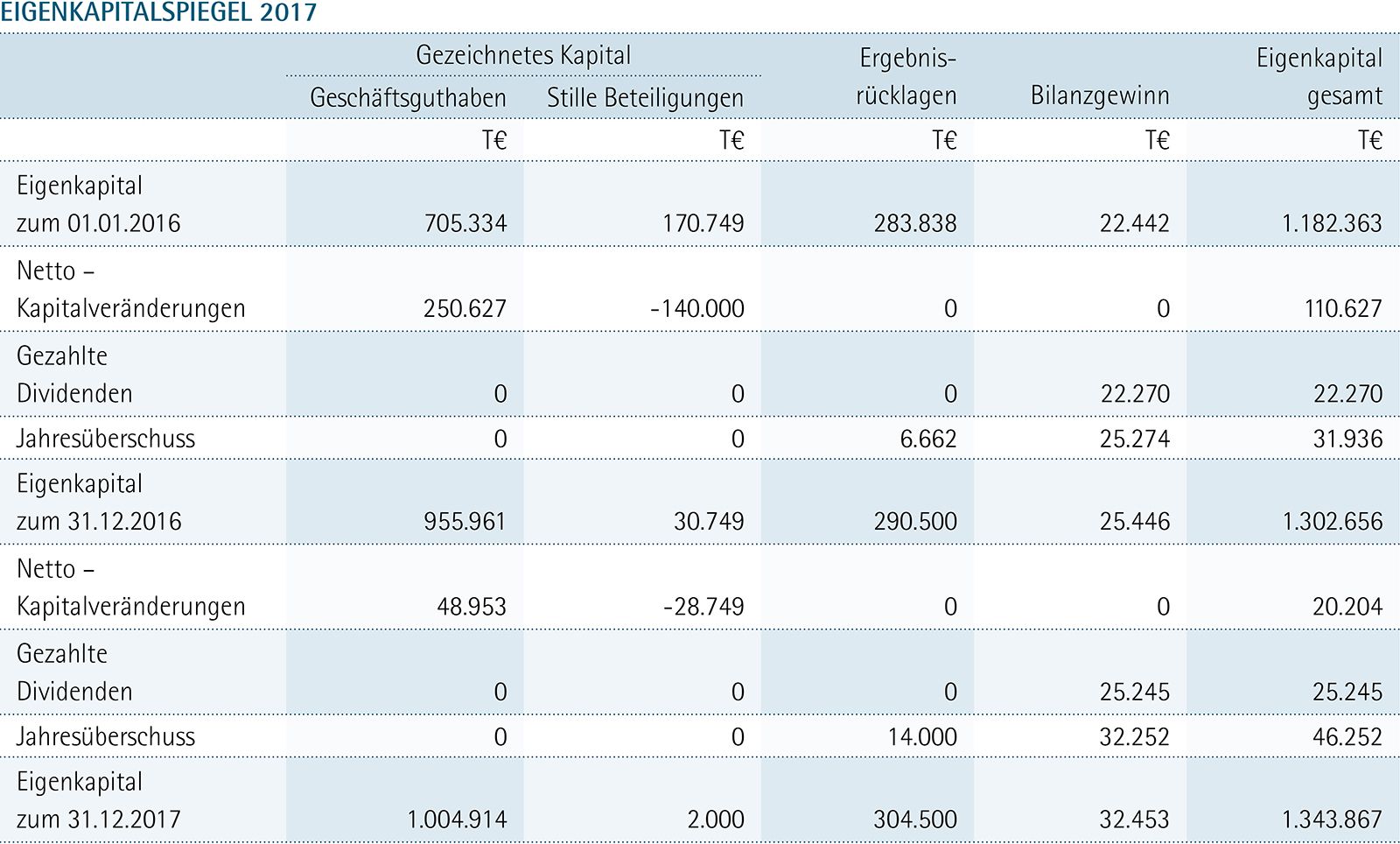Click the -28.749 cell
The image size is (1400, 844).
coord(703,607)
